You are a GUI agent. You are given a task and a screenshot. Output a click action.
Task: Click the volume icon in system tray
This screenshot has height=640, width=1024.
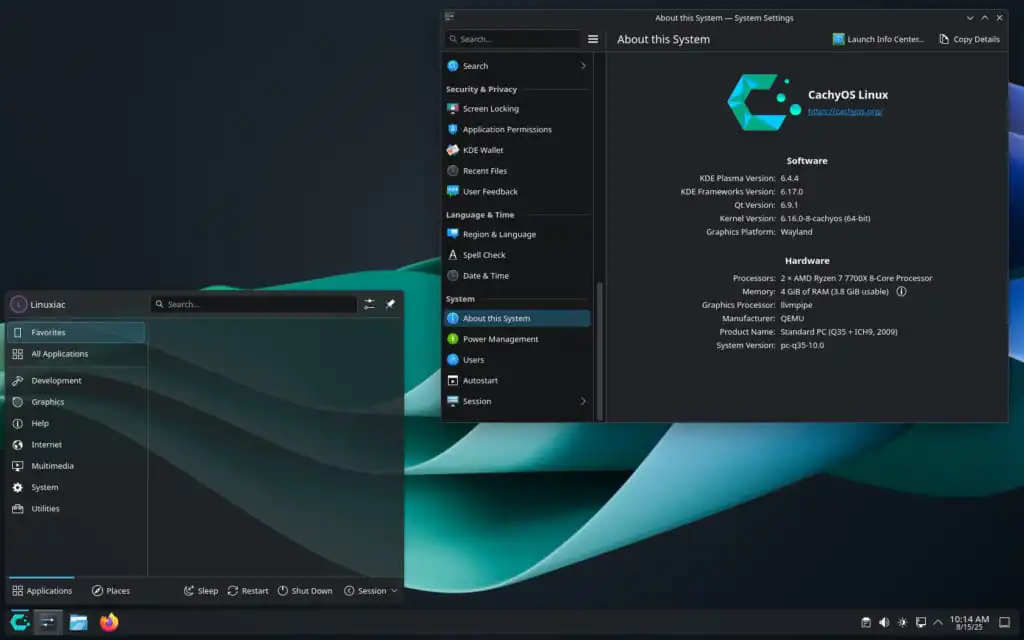[884, 622]
